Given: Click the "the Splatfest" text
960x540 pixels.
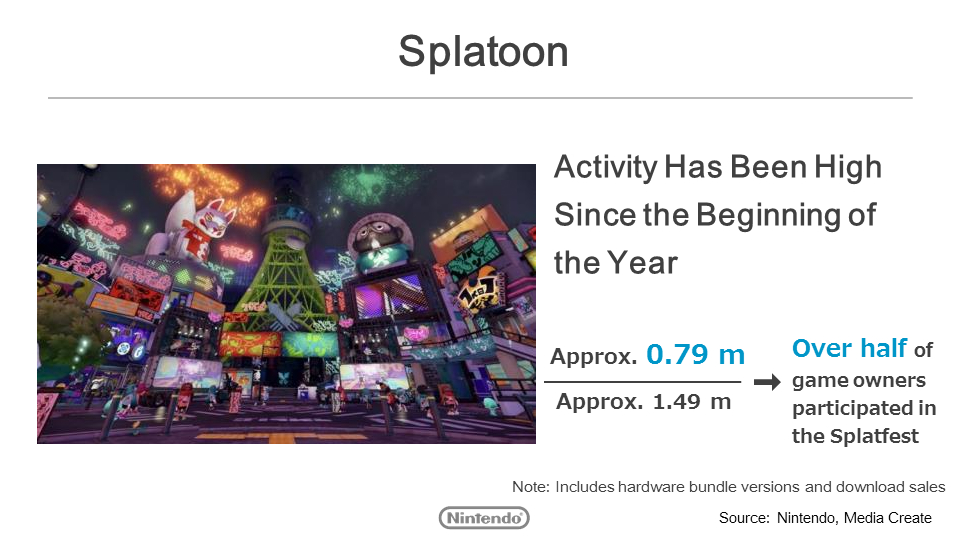Looking at the screenshot, I should 854,436.
